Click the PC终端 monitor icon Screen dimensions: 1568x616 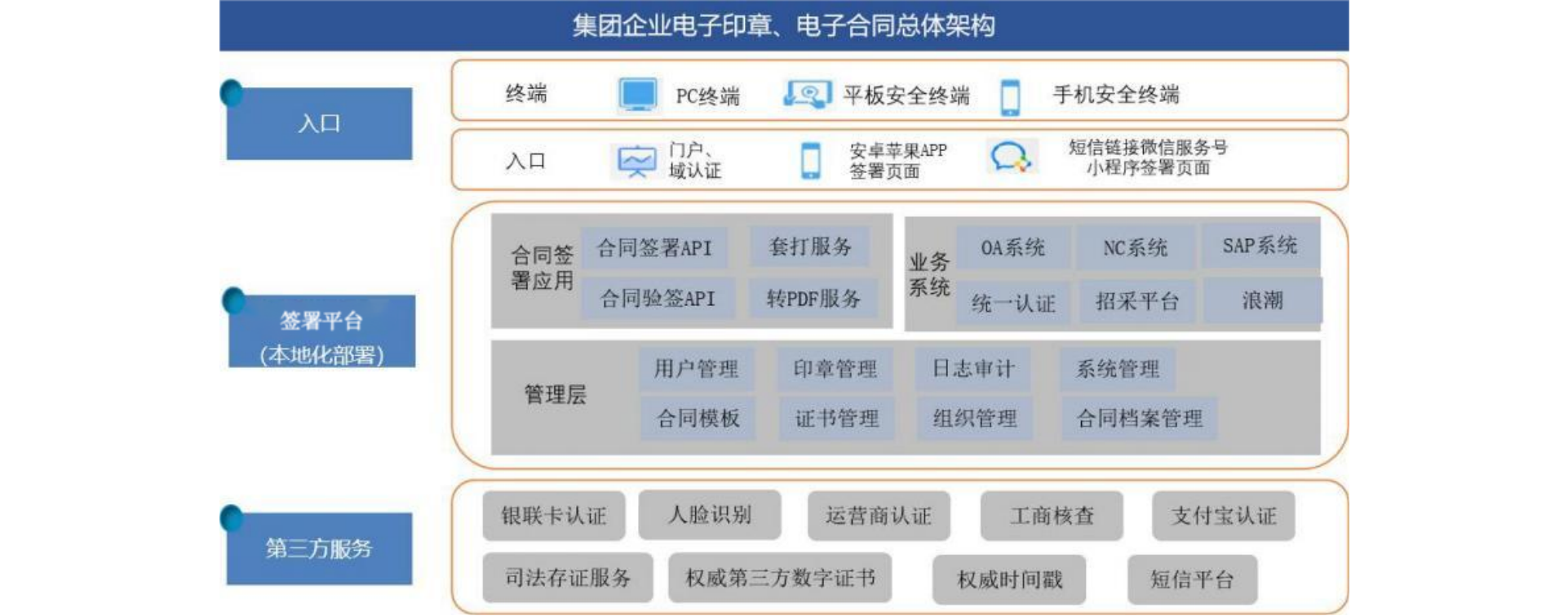click(x=637, y=95)
